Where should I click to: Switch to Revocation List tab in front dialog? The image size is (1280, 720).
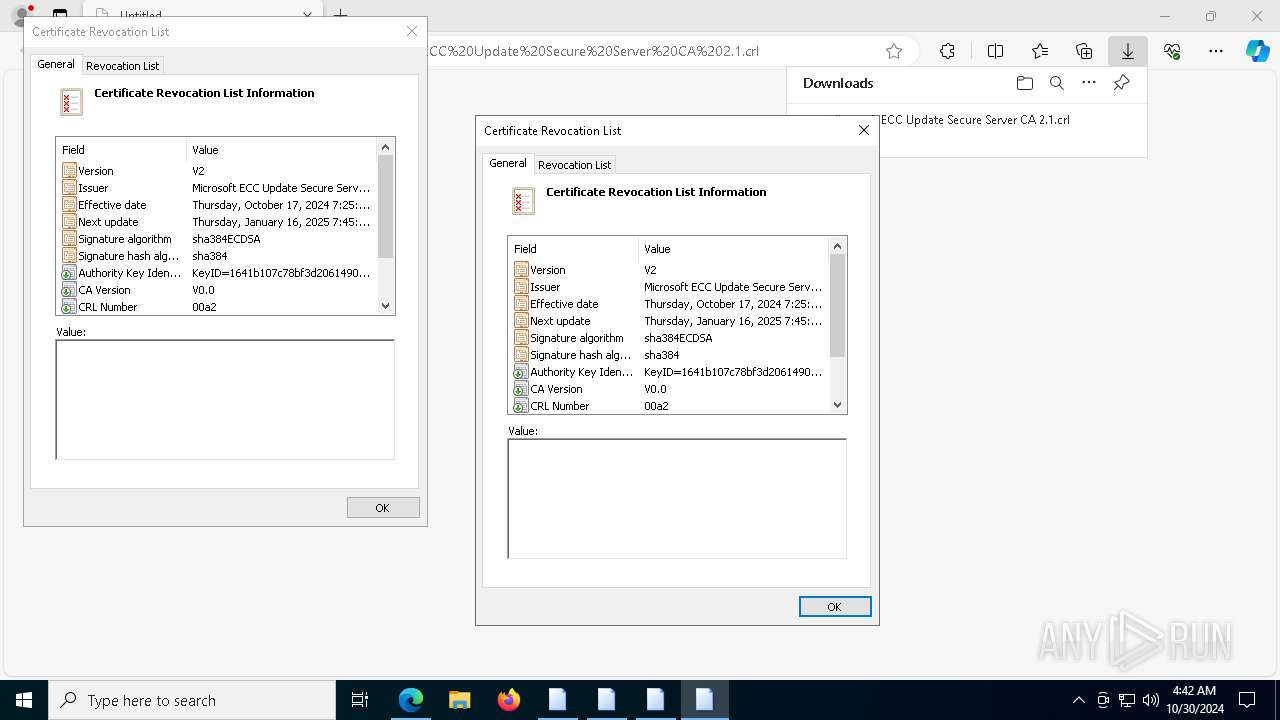574,164
